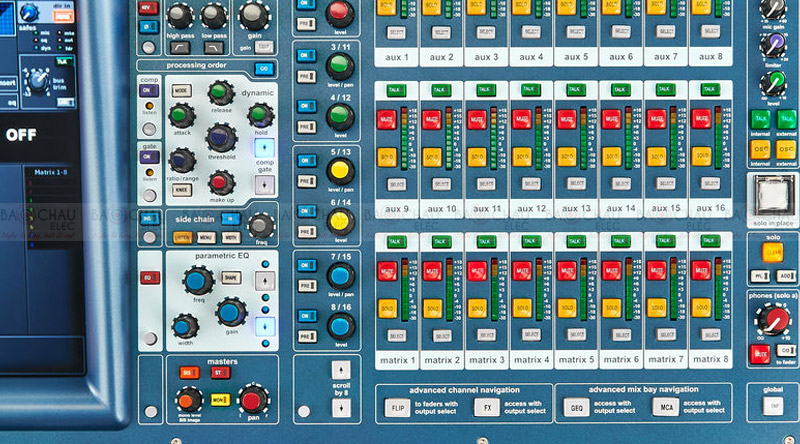Click the side chain LISTEN button
This screenshot has width=800, height=444.
point(183,237)
